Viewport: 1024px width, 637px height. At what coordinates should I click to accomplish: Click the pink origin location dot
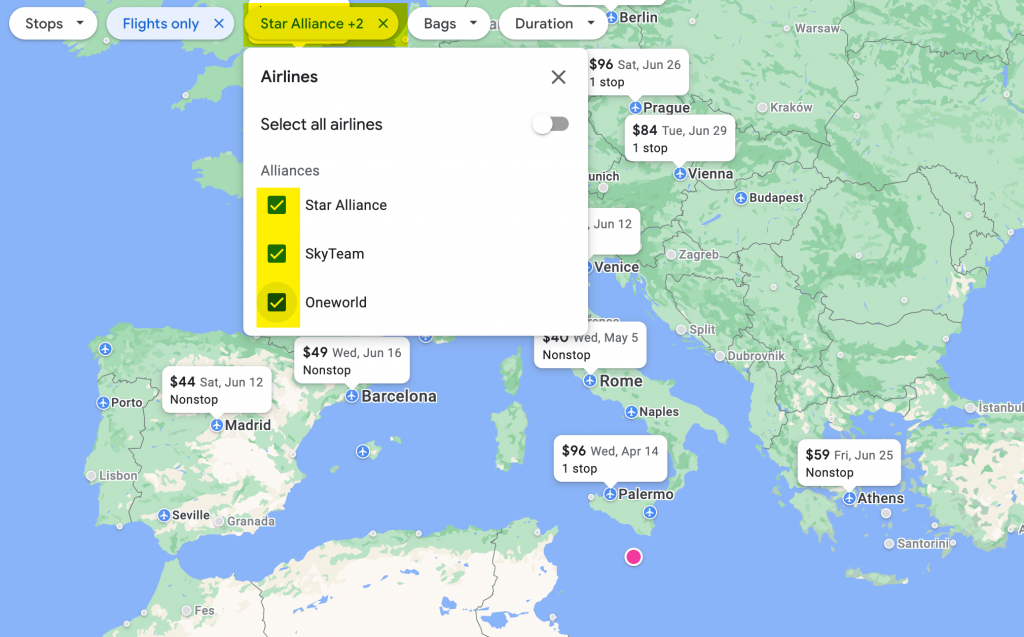click(x=633, y=557)
